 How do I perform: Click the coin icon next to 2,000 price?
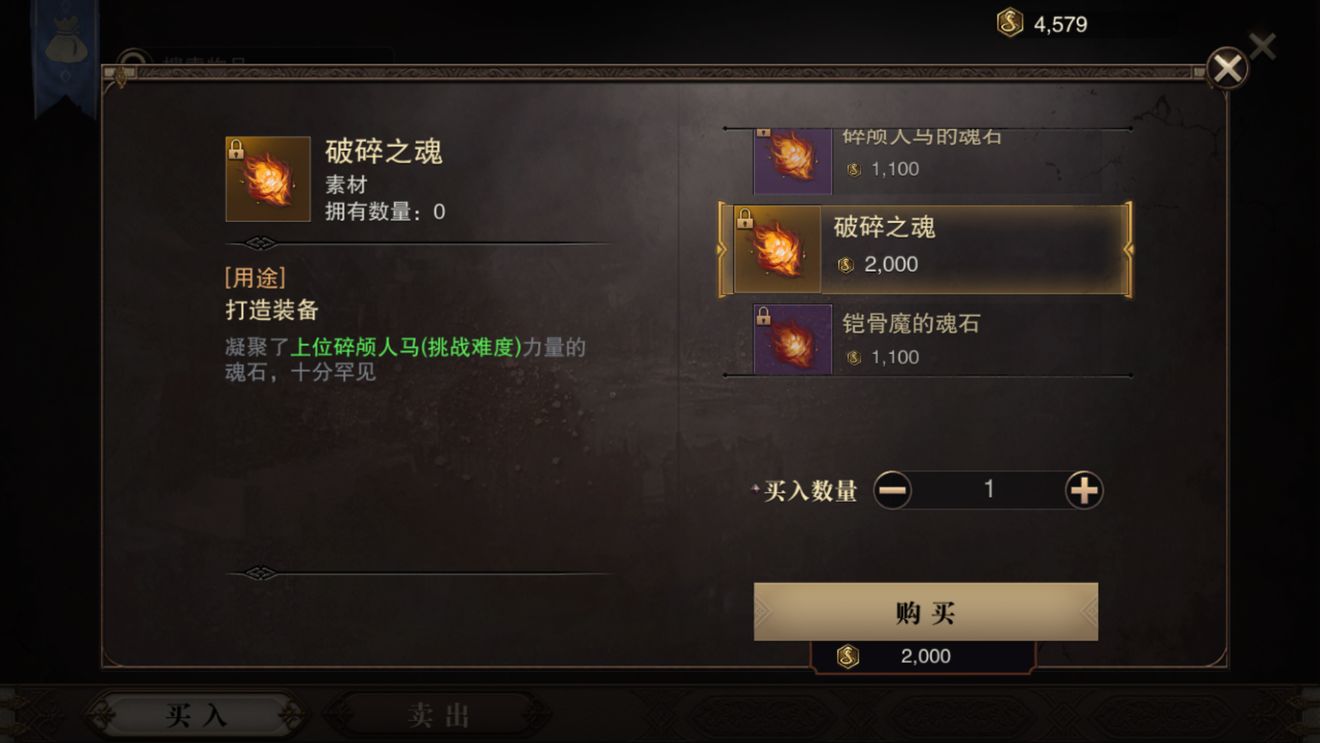pyautogui.click(x=846, y=265)
